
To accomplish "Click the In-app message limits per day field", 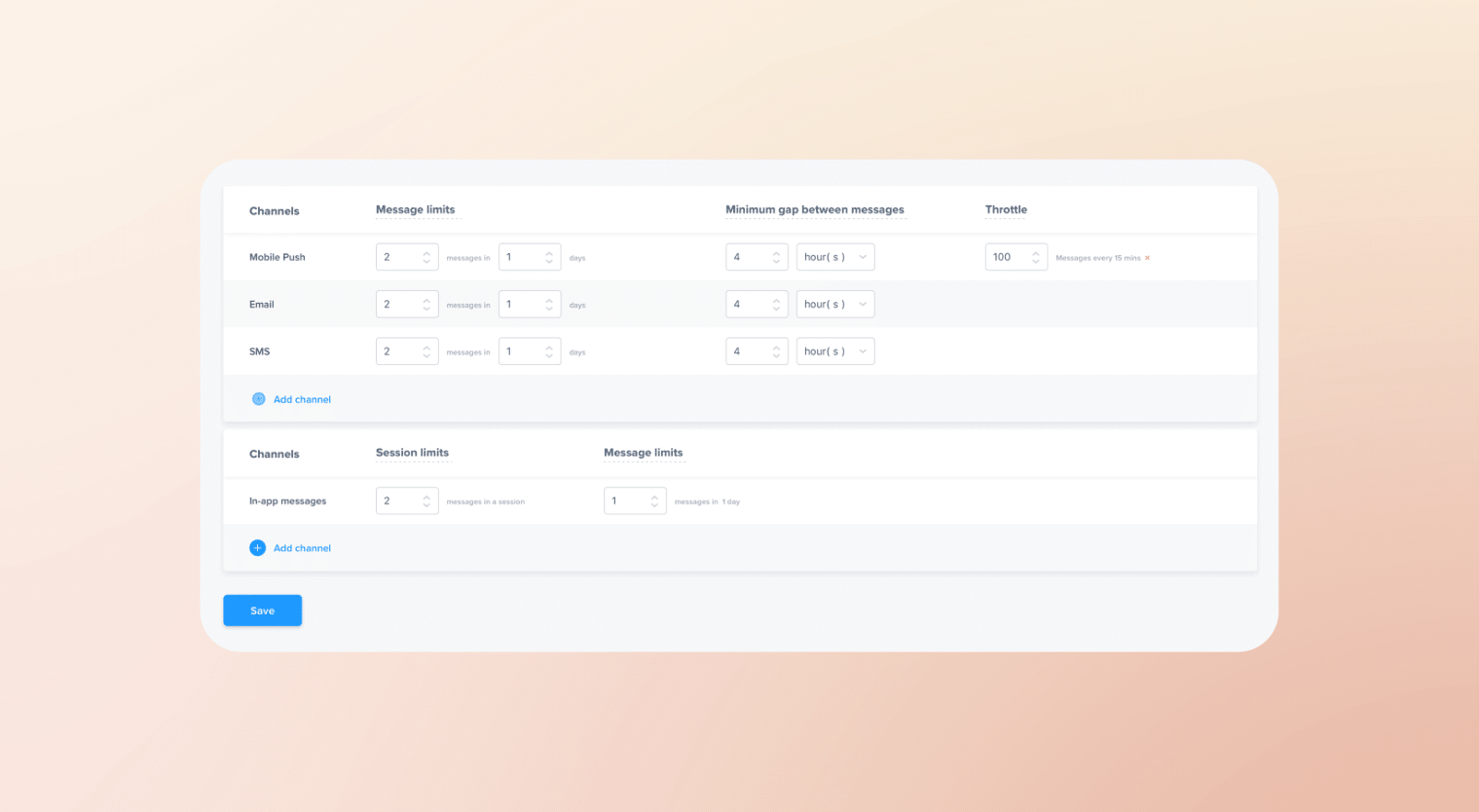I will pyautogui.click(x=625, y=501).
